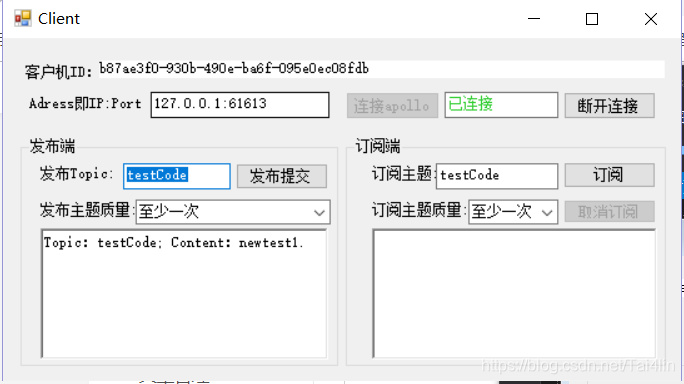
Task: Click the Client app icon in title bar
Action: (23, 18)
